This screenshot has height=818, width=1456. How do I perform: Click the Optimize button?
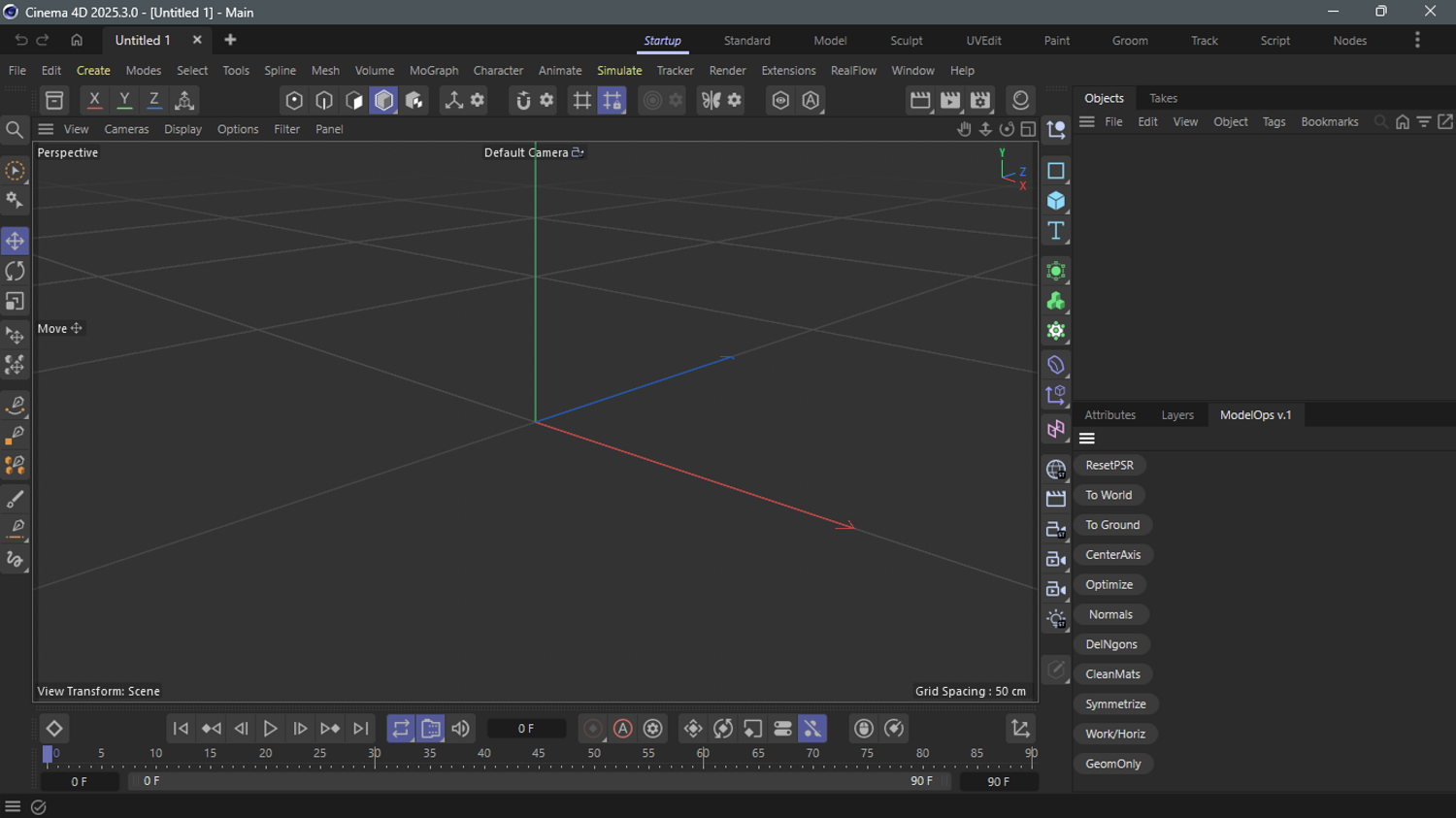[1109, 585]
